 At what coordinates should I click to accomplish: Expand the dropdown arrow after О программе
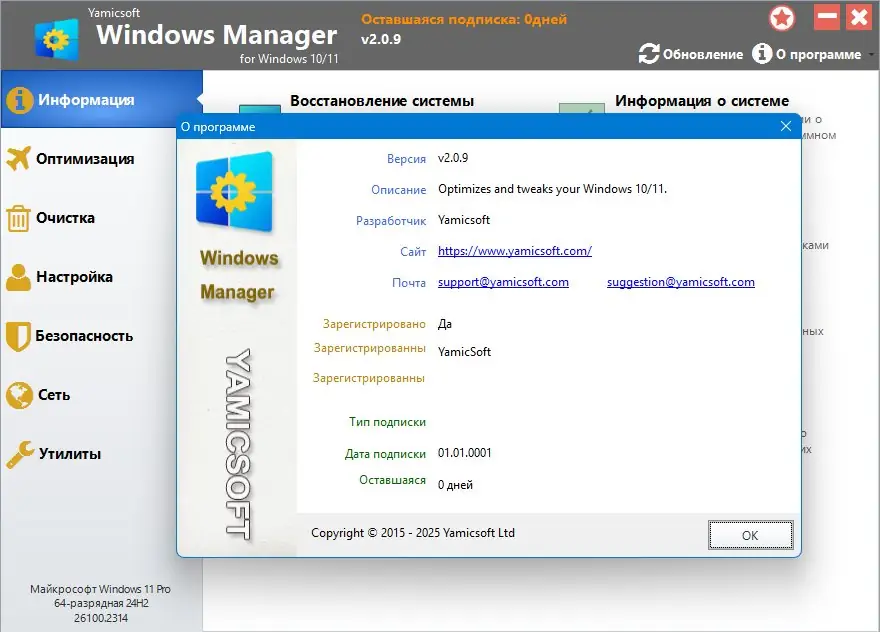coord(871,54)
